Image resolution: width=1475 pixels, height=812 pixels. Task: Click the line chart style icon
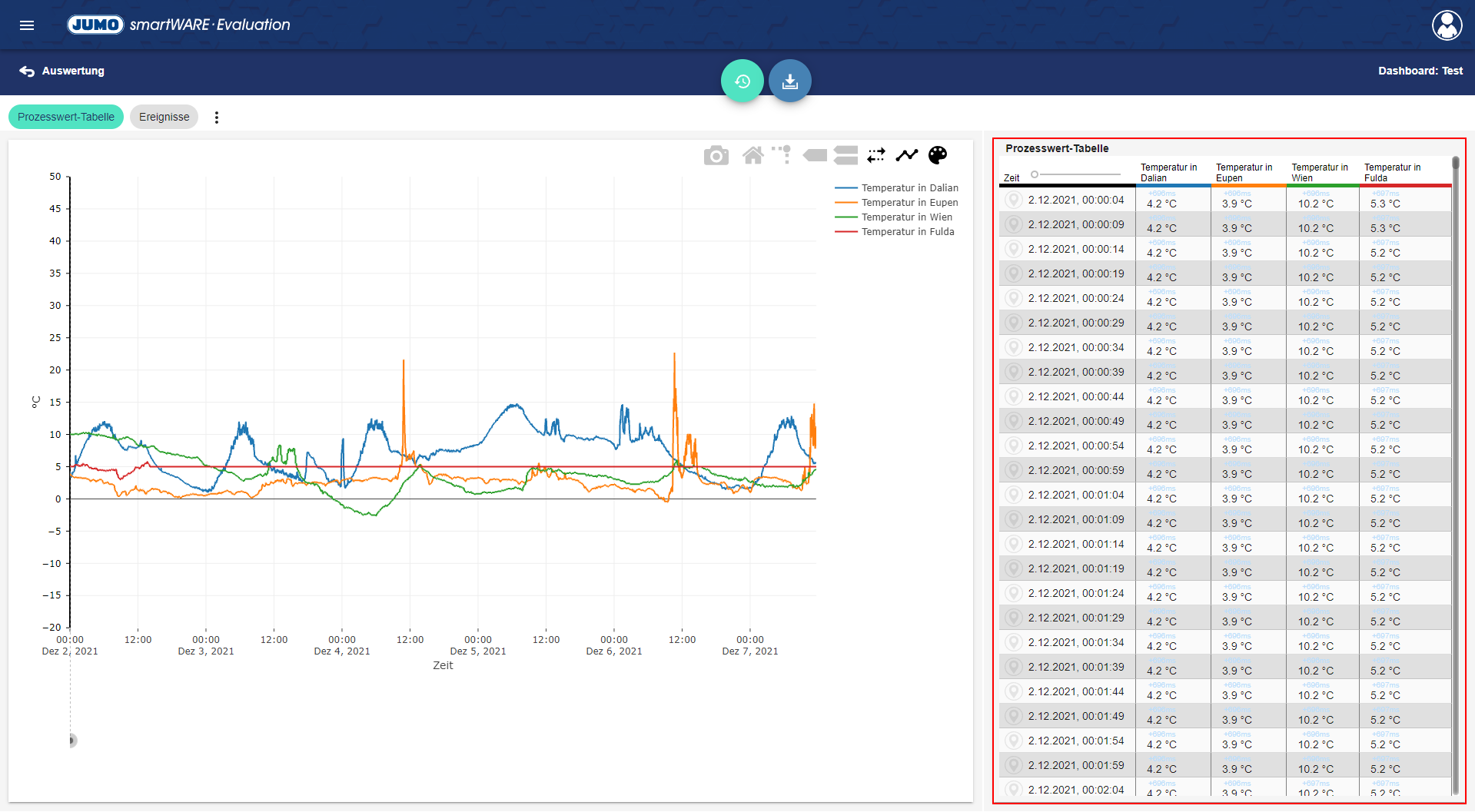click(x=907, y=156)
